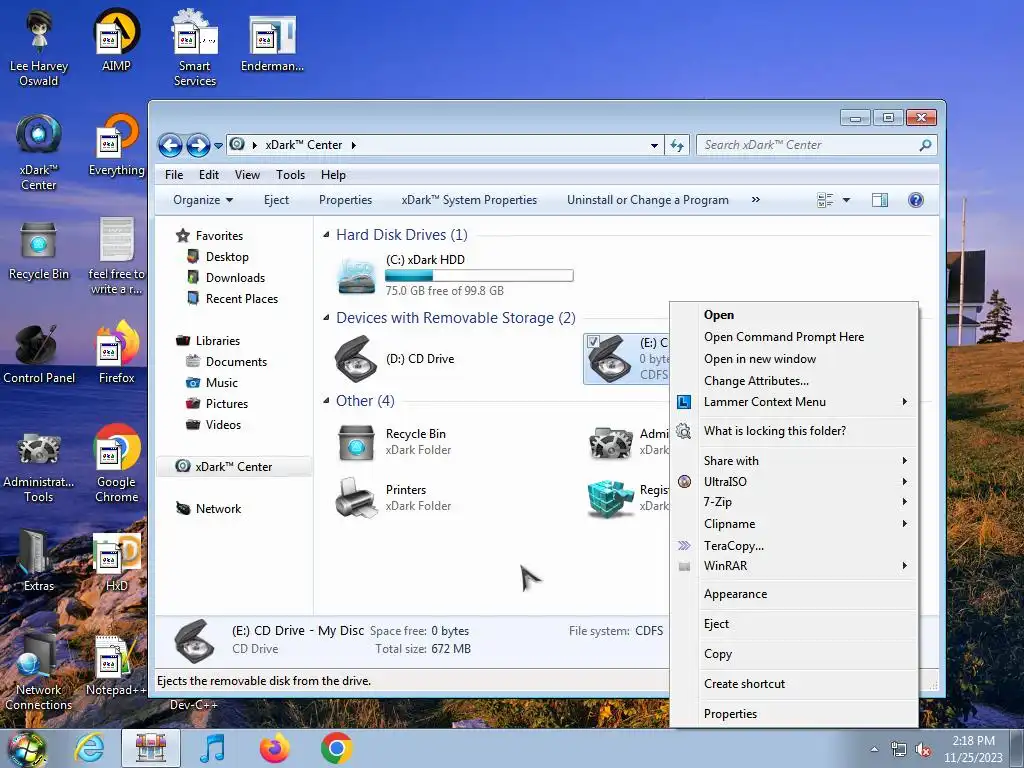Screen dimensions: 1024x768
Task: Choose Open Command Prompt Here
Action: pos(794,337)
